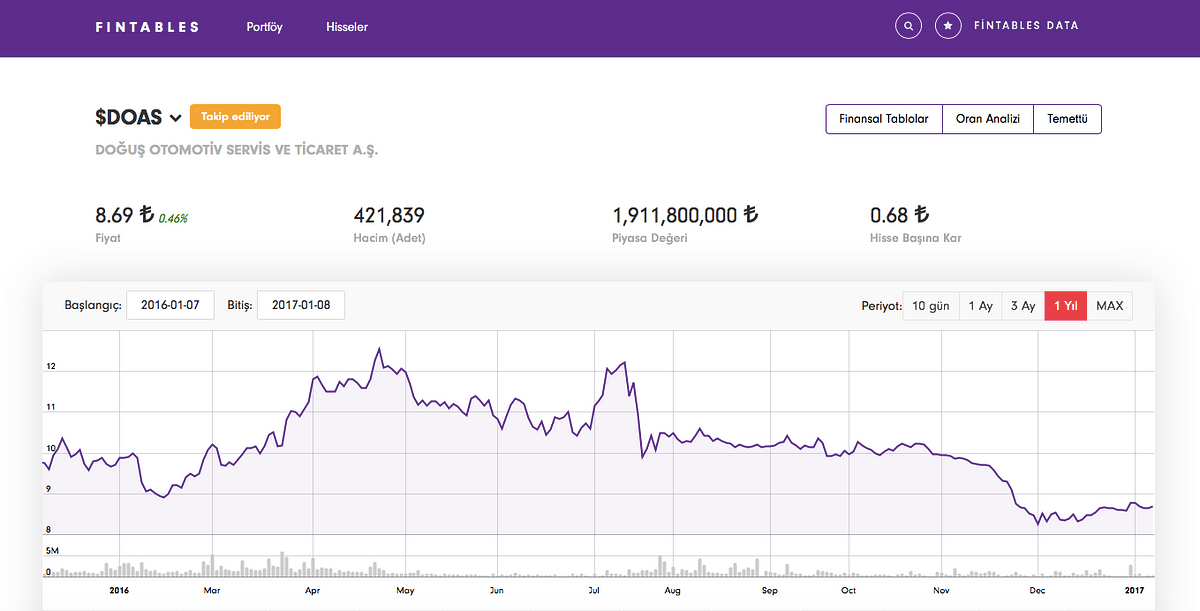
Task: Select the 1 Ay period
Action: 980,306
